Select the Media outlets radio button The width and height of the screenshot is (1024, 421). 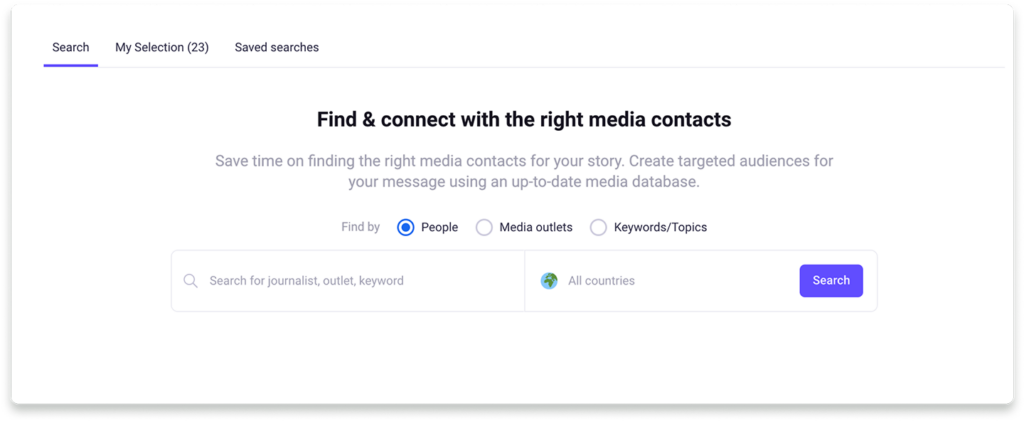[484, 227]
